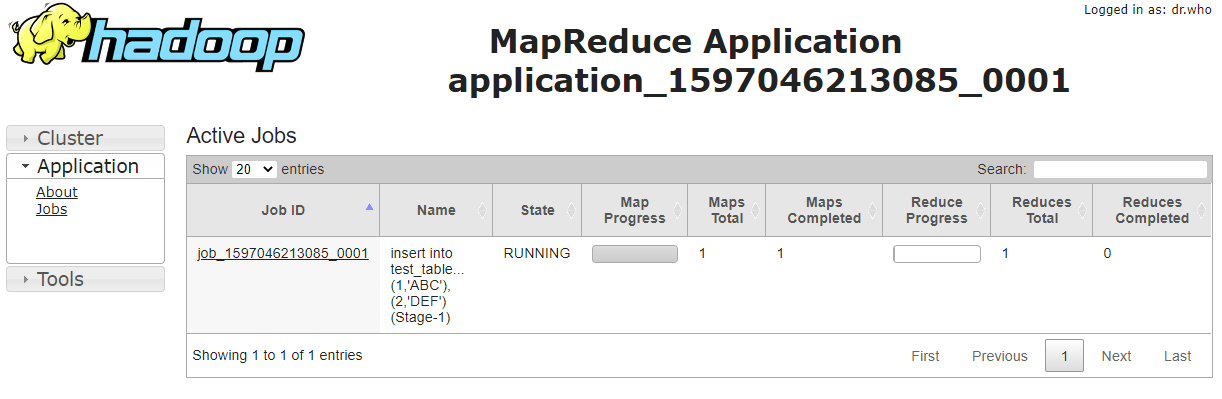Viewport: 1222px width, 399px height.
Task: Go to Previous page
Action: pos(1000,356)
